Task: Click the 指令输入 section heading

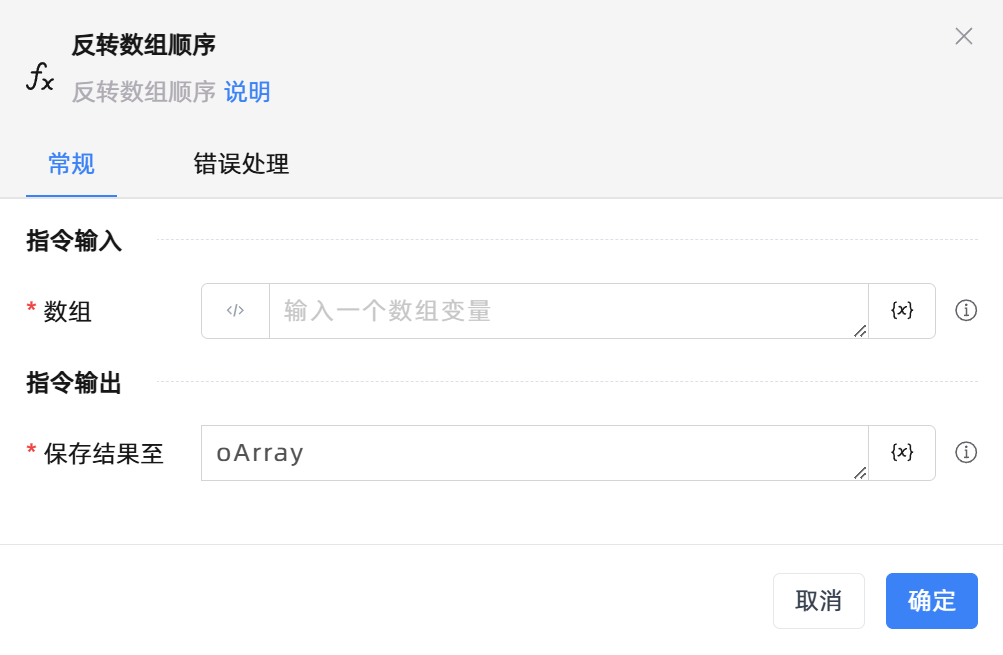Action: click(x=74, y=241)
